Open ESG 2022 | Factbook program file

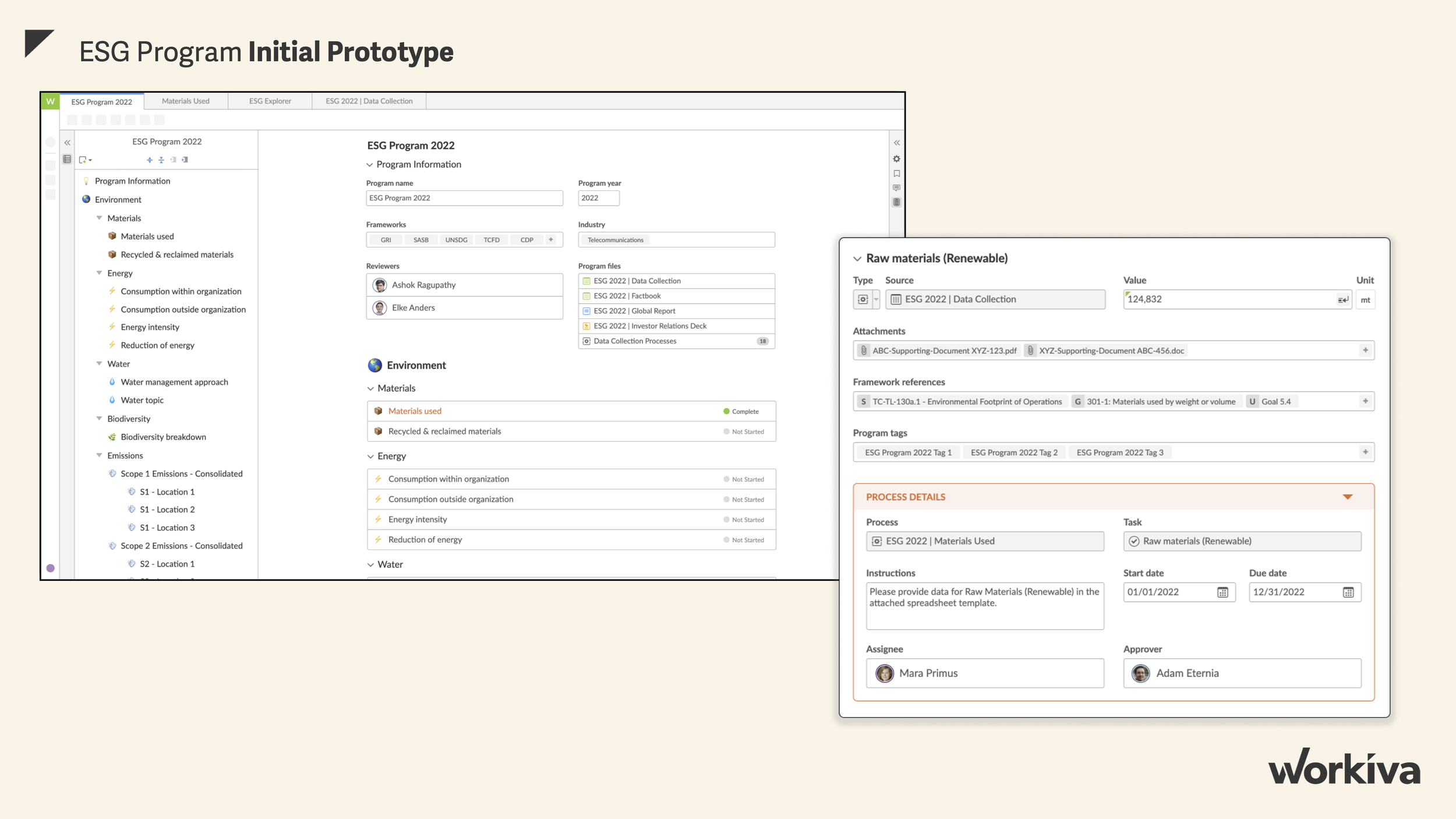point(676,296)
